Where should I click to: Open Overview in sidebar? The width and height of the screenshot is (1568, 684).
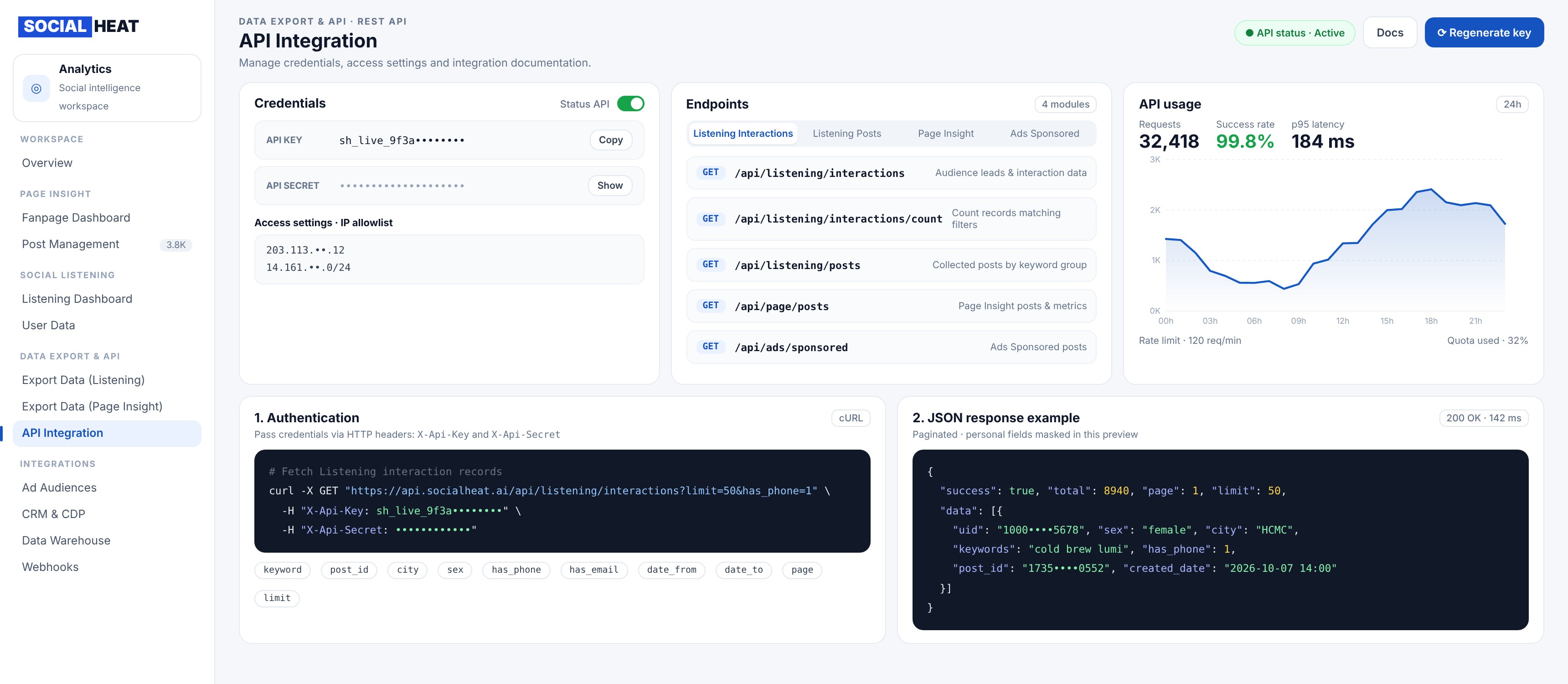pyautogui.click(x=107, y=163)
